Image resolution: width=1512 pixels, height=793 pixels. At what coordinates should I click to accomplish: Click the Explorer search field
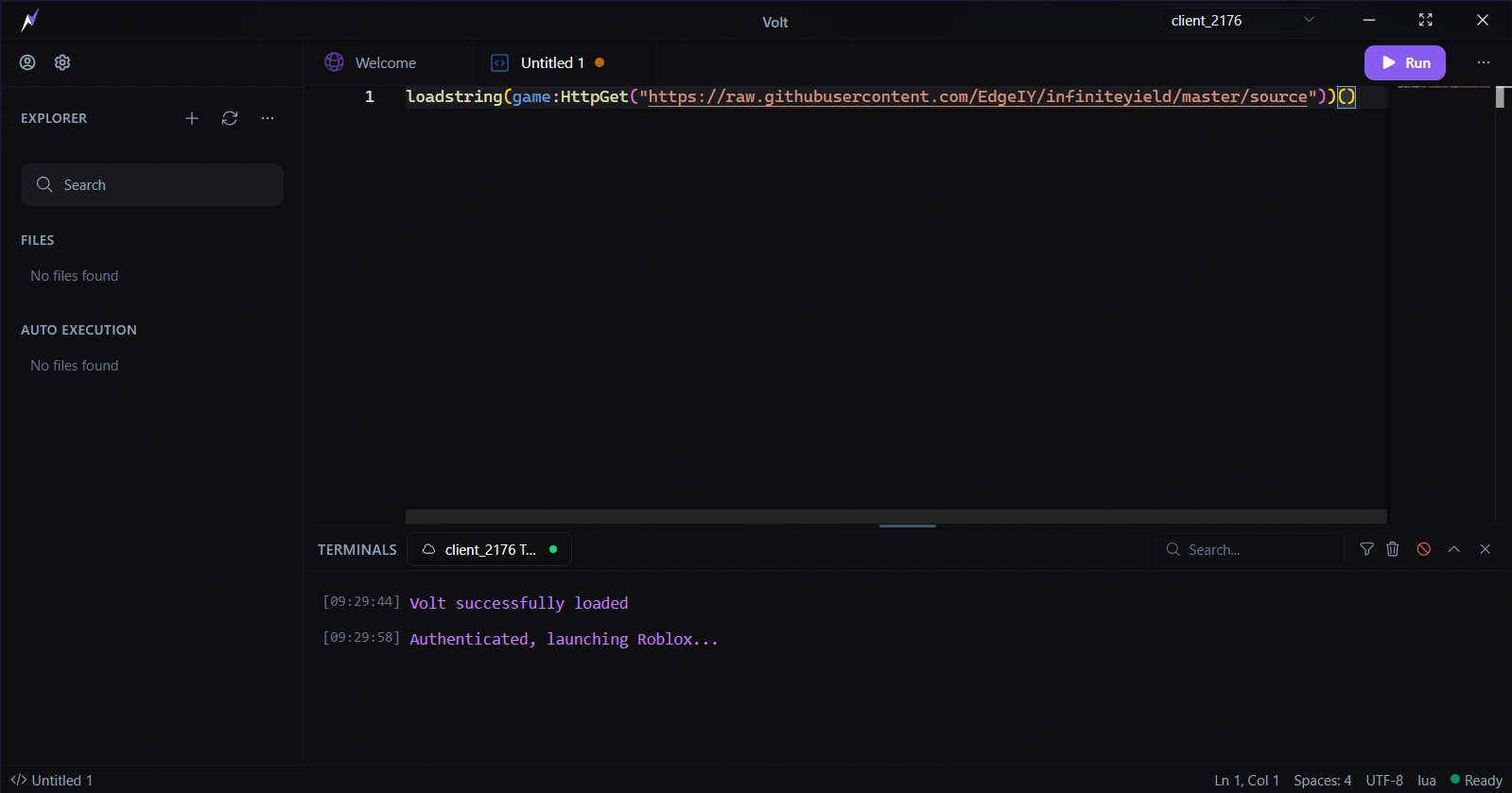(152, 184)
